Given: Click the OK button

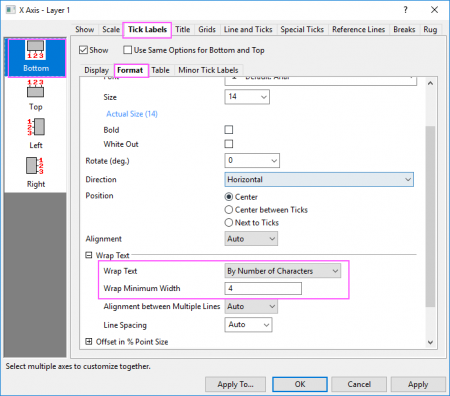Looking at the screenshot, I should [x=300, y=384].
